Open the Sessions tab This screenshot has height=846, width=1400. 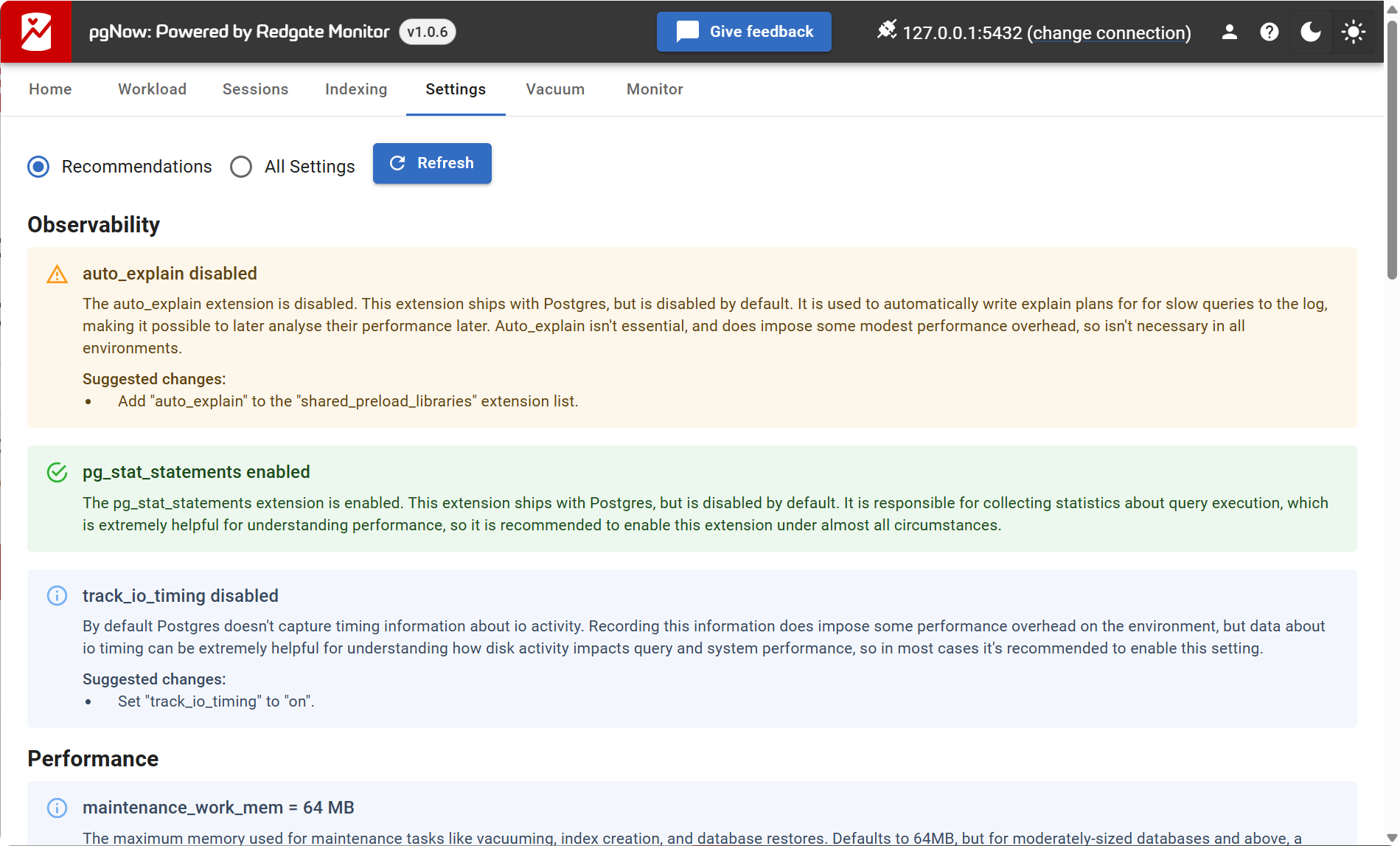[x=255, y=89]
